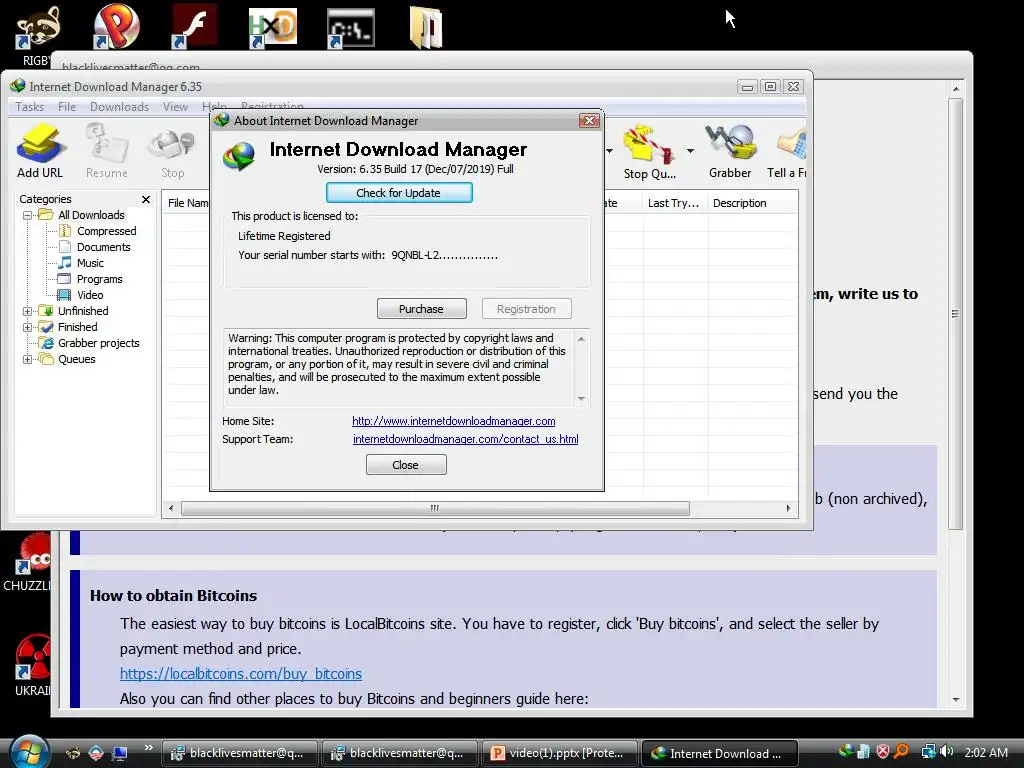Open the HxD hex editor desktop icon

point(272,27)
